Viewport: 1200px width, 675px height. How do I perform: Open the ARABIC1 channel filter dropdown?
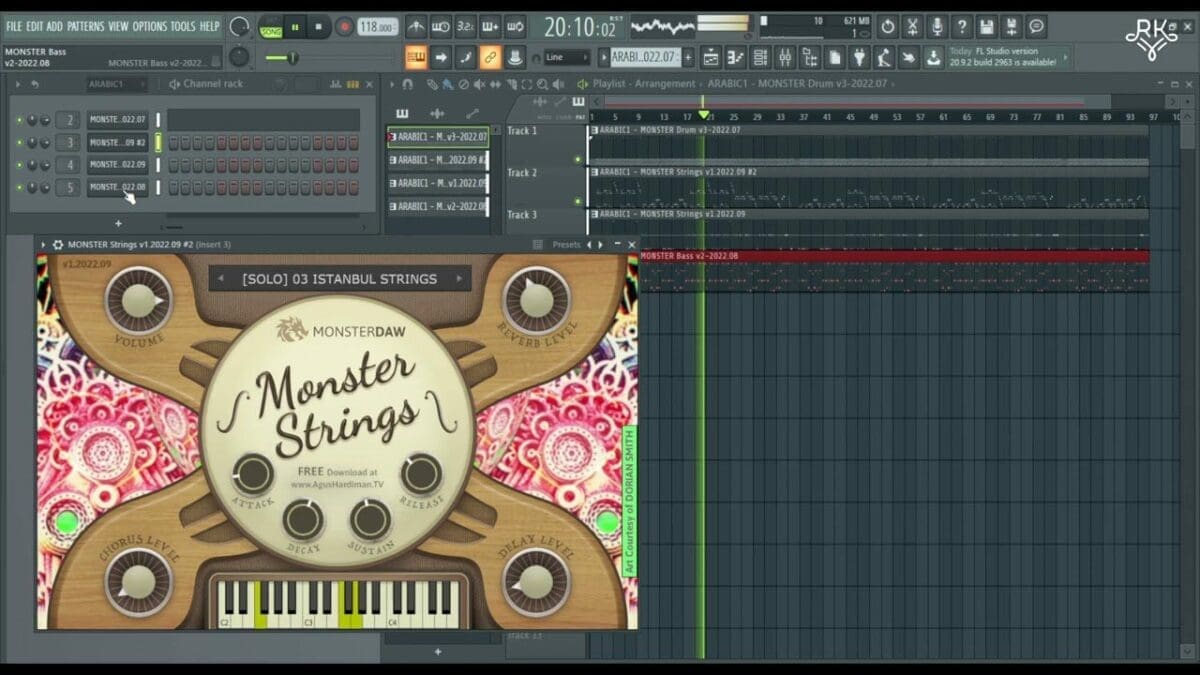coord(119,84)
